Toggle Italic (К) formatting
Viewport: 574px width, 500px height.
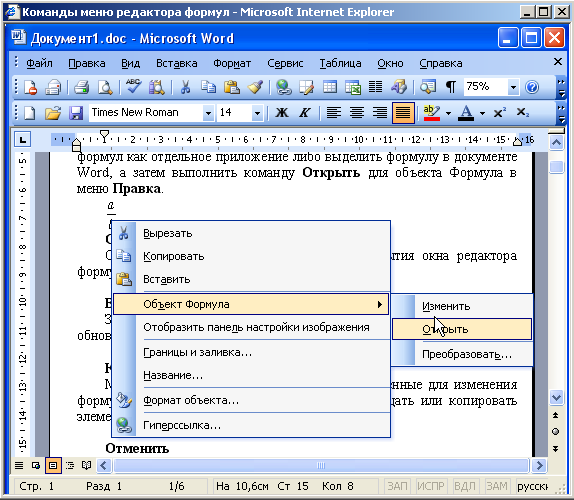point(305,113)
